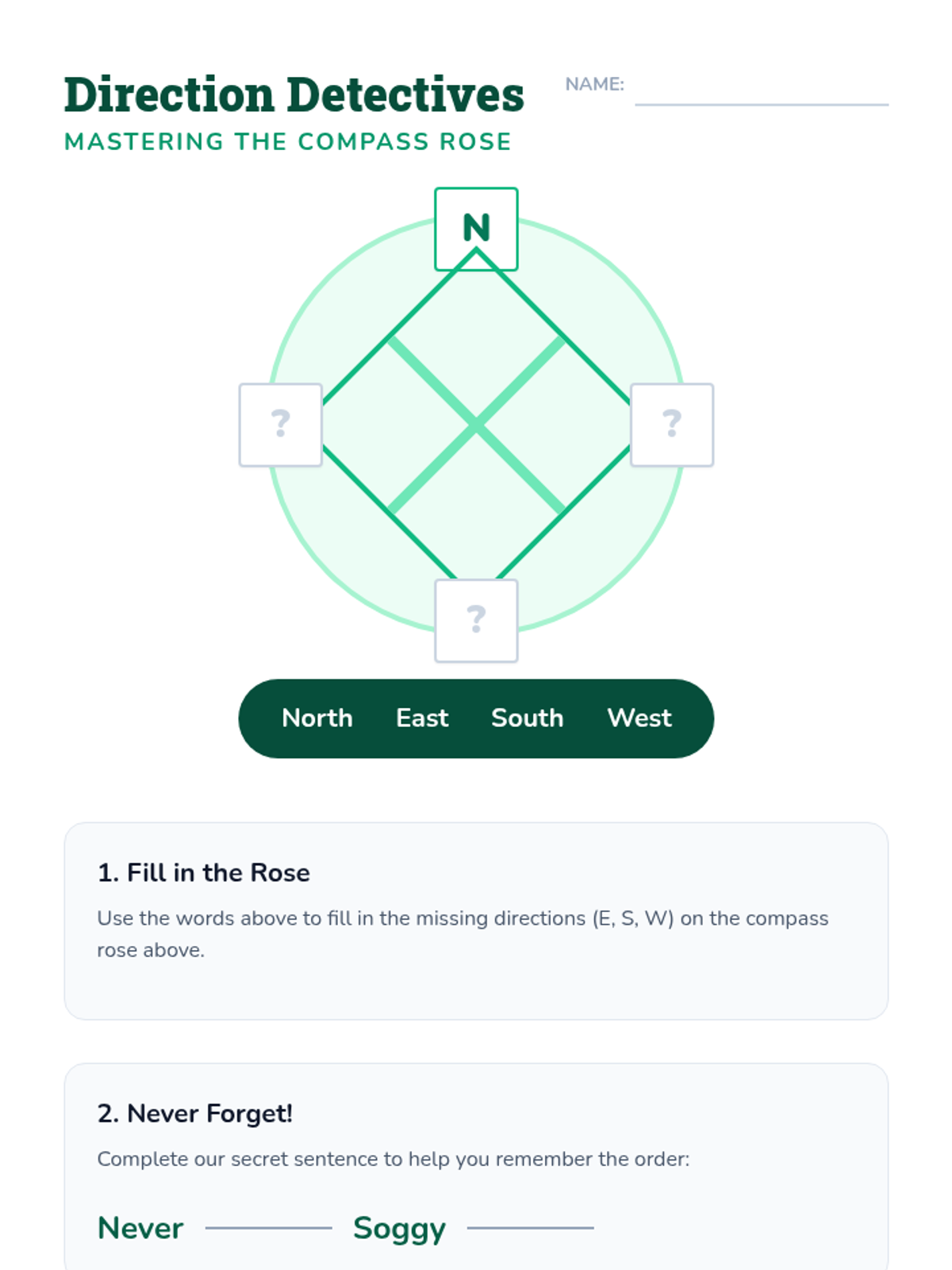Screen dimensions: 952x1270
Task: Click the Direction Detectives title
Action: (294, 95)
